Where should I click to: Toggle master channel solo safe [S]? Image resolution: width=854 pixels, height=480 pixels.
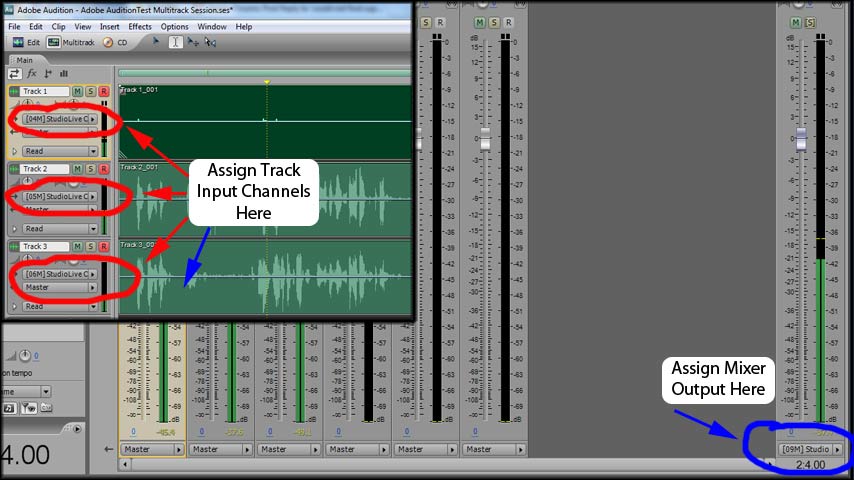(x=810, y=22)
